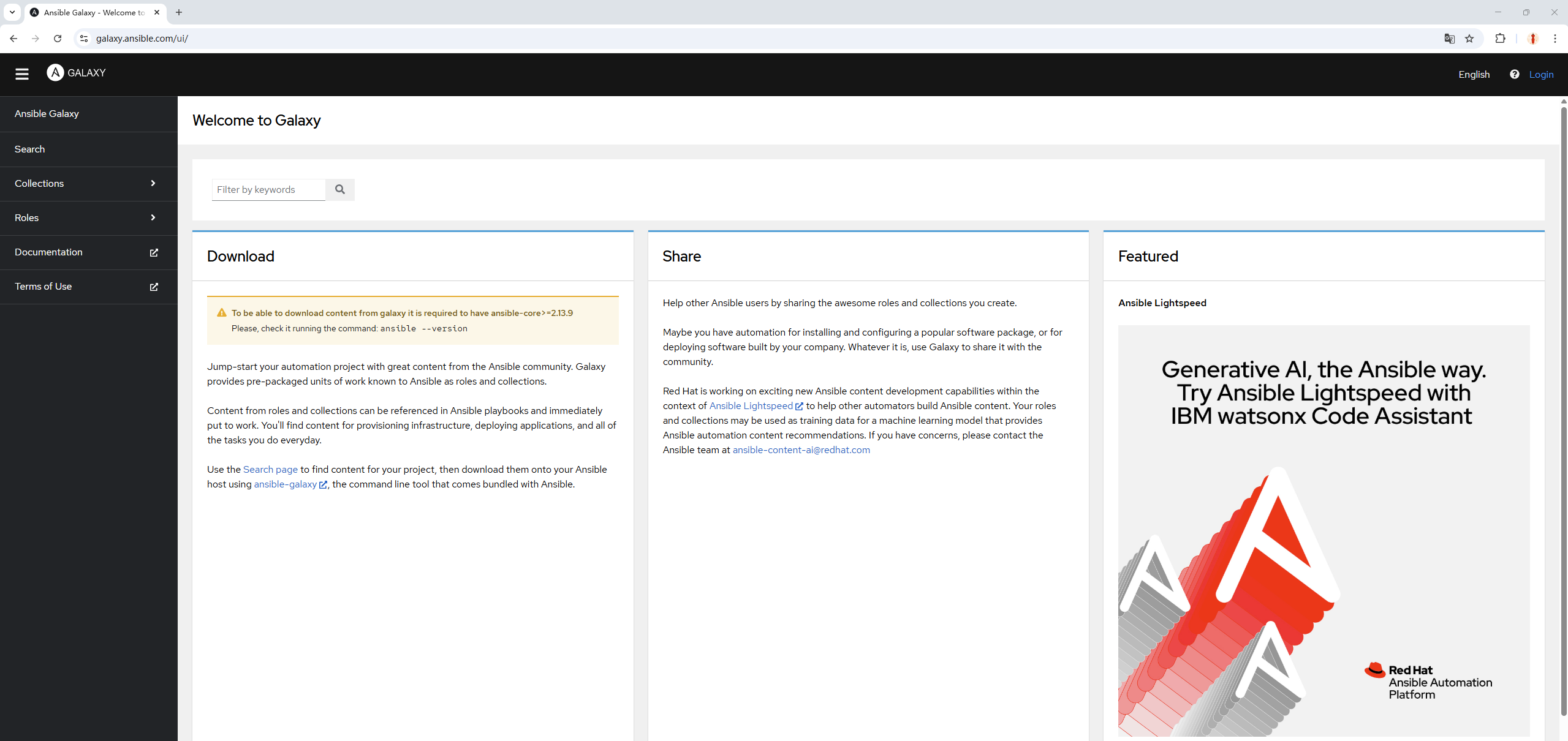Open Terms of Use sidebar item
Image resolution: width=1568 pixels, height=741 pixels.
click(44, 287)
